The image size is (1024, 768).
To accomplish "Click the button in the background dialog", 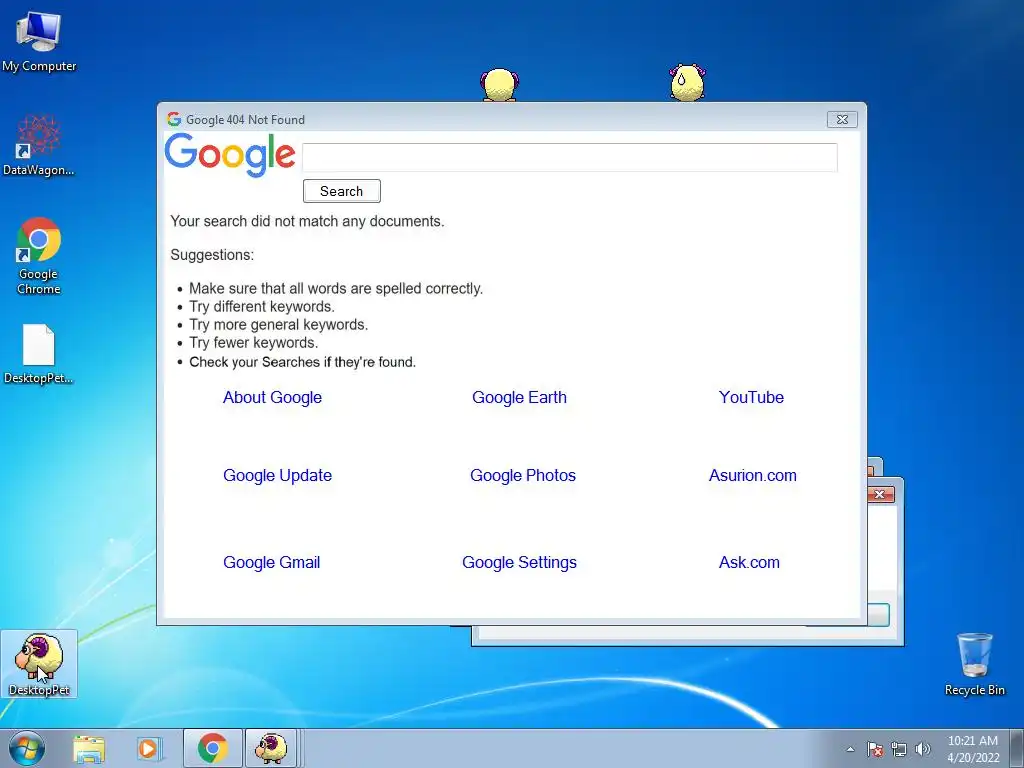I will coord(878,615).
